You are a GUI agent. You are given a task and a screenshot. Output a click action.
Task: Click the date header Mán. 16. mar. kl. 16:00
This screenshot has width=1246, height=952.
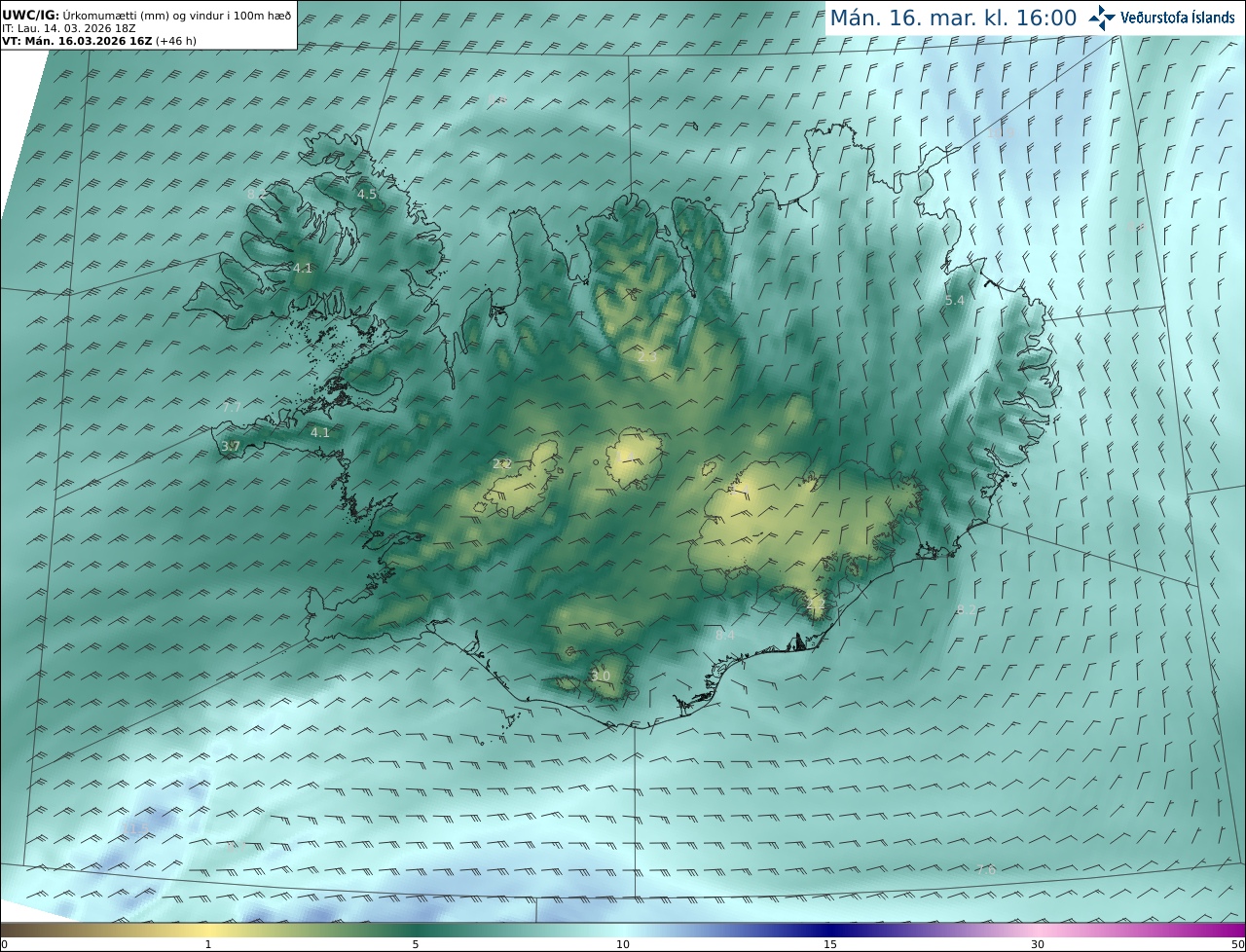pyautogui.click(x=953, y=18)
